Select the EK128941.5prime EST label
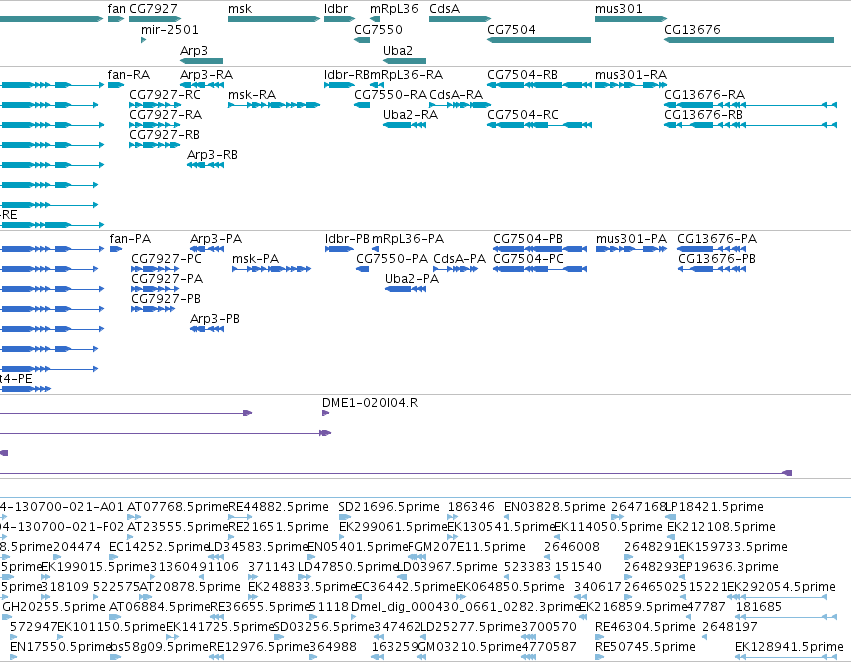This screenshot has height=662, width=851. click(789, 647)
